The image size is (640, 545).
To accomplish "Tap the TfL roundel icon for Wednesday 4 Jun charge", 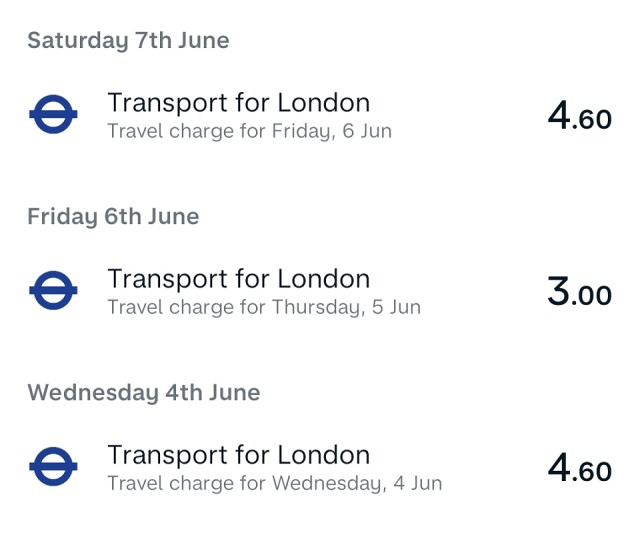I will 53,466.
